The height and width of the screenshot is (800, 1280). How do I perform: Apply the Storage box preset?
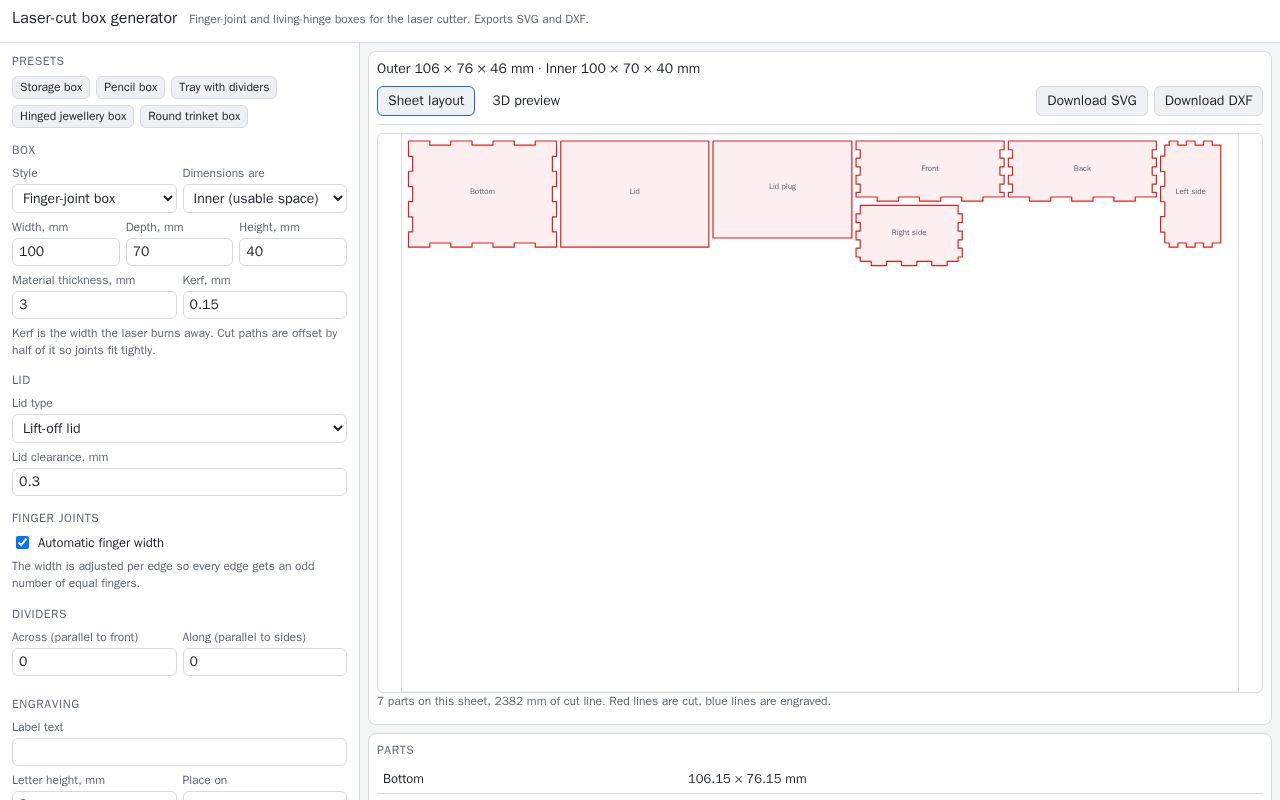tap(51, 88)
